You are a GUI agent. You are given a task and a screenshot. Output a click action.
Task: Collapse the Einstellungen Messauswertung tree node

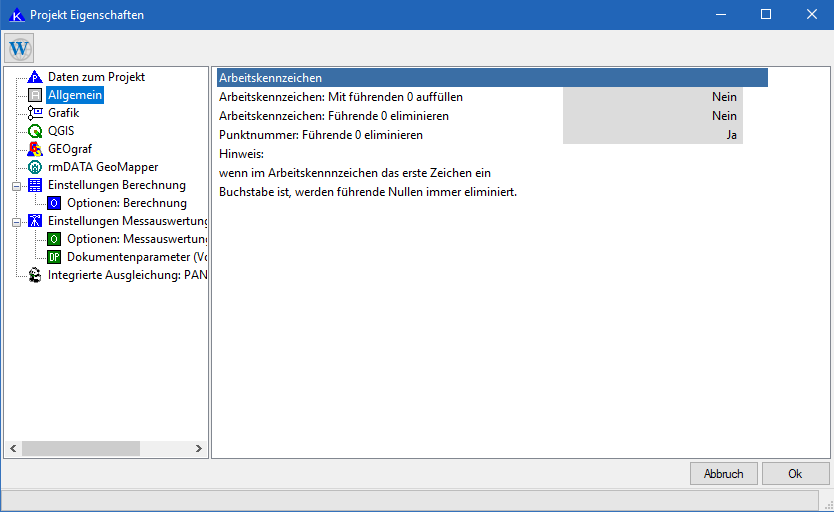[x=16, y=221]
